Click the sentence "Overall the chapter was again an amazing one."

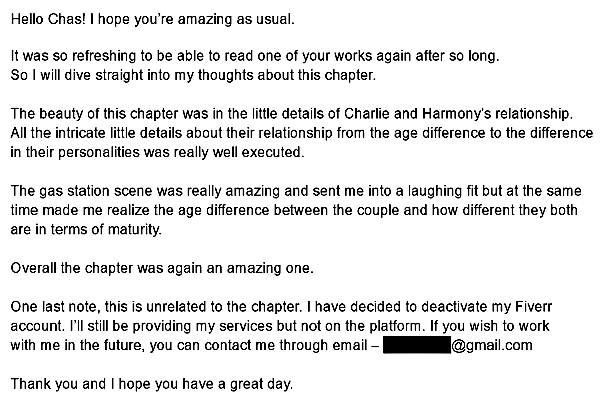(162, 268)
